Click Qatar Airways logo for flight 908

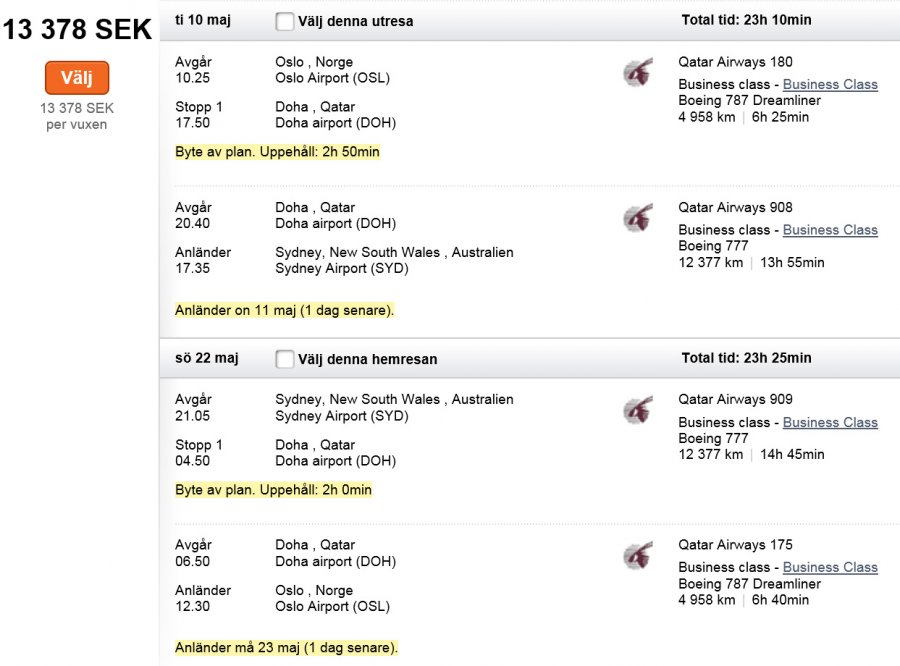637,219
